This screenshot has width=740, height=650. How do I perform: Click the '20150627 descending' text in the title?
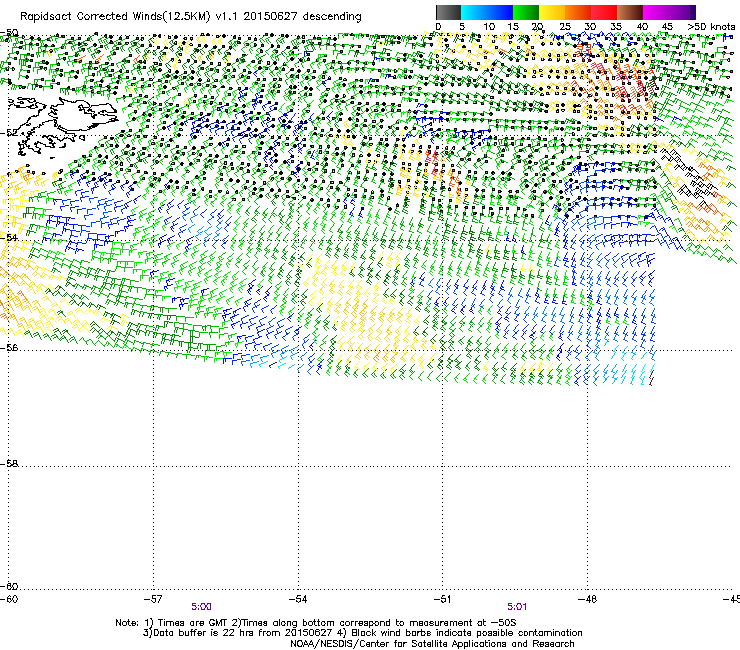tap(302, 17)
